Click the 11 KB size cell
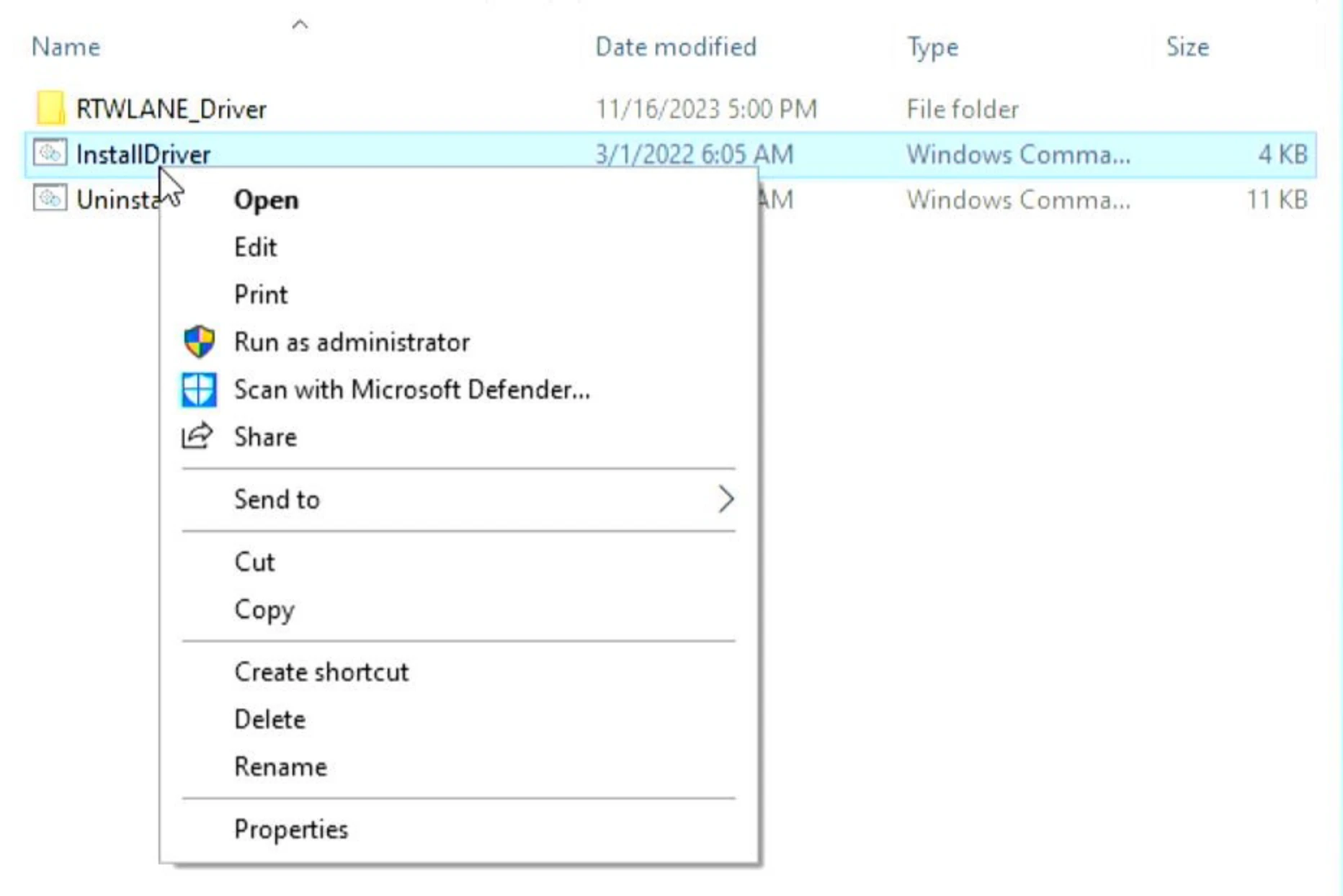 (1277, 200)
